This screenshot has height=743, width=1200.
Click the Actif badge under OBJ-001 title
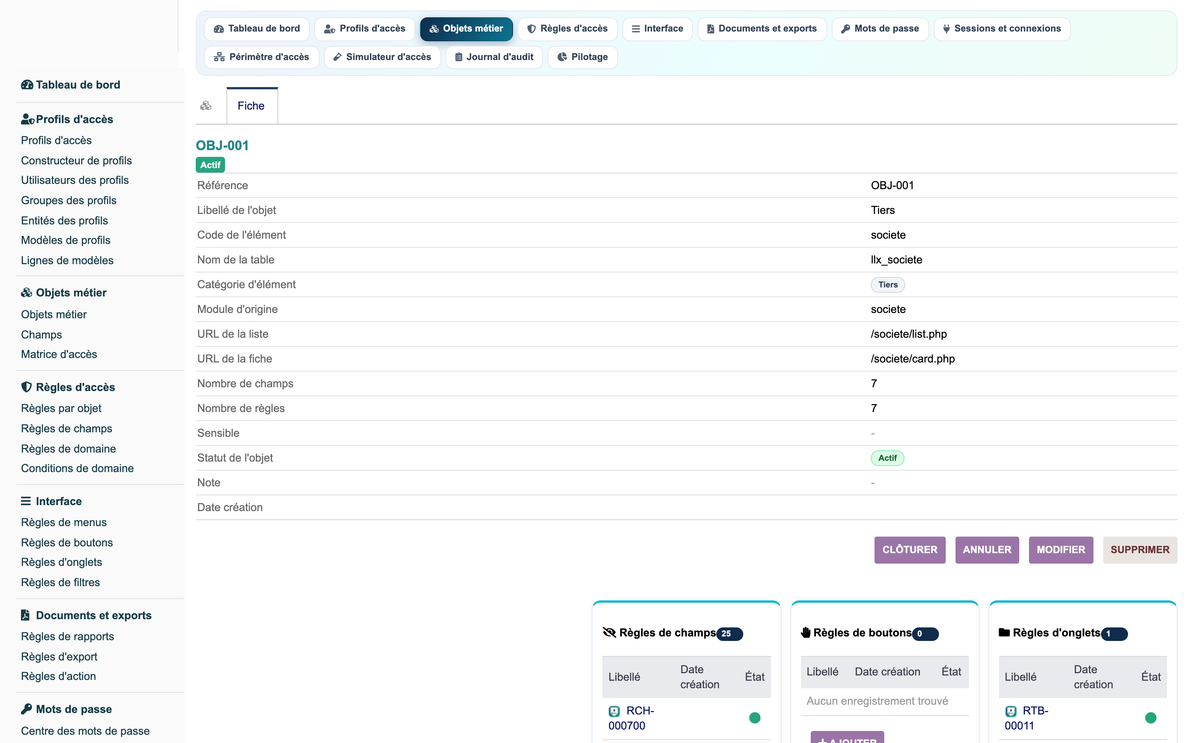(x=210, y=165)
